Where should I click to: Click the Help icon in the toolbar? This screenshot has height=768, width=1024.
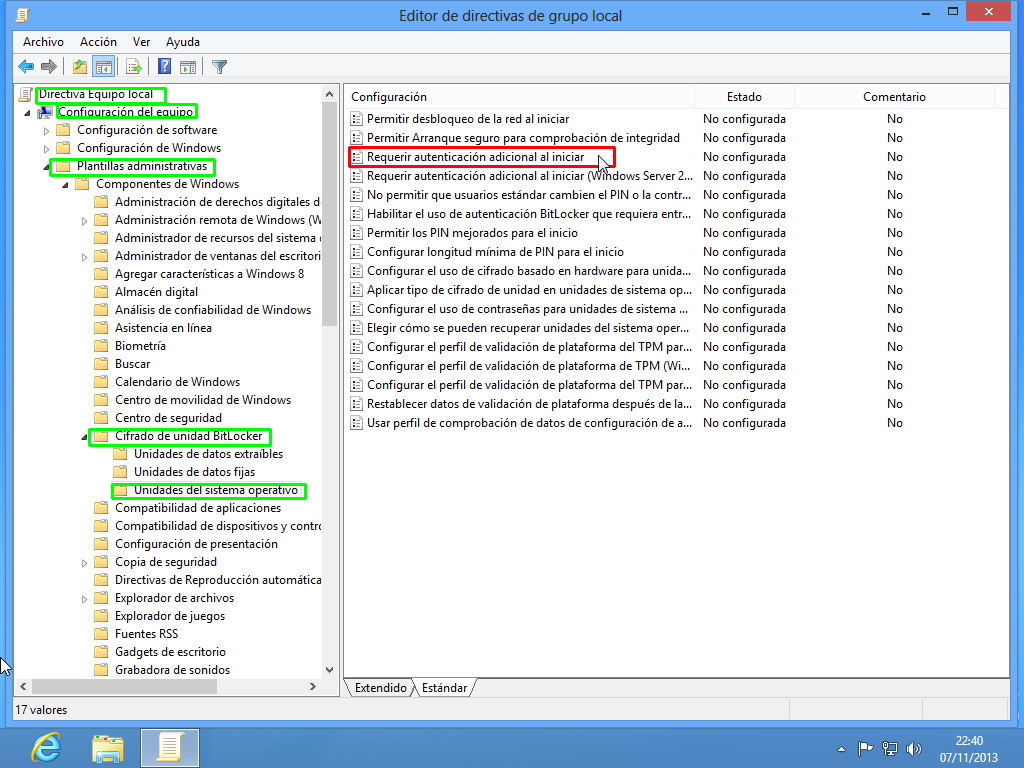(x=162, y=66)
